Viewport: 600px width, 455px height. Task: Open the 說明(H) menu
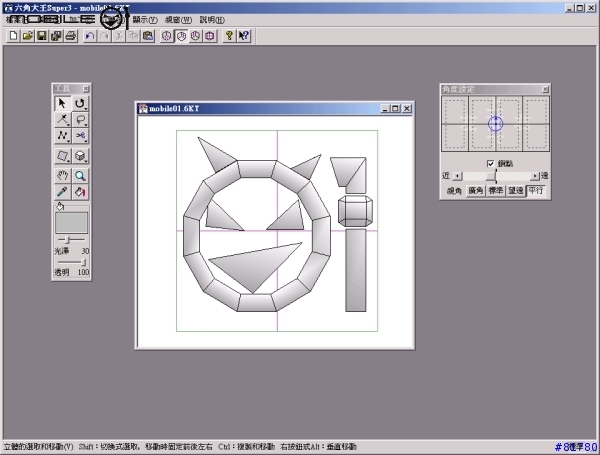(212, 20)
